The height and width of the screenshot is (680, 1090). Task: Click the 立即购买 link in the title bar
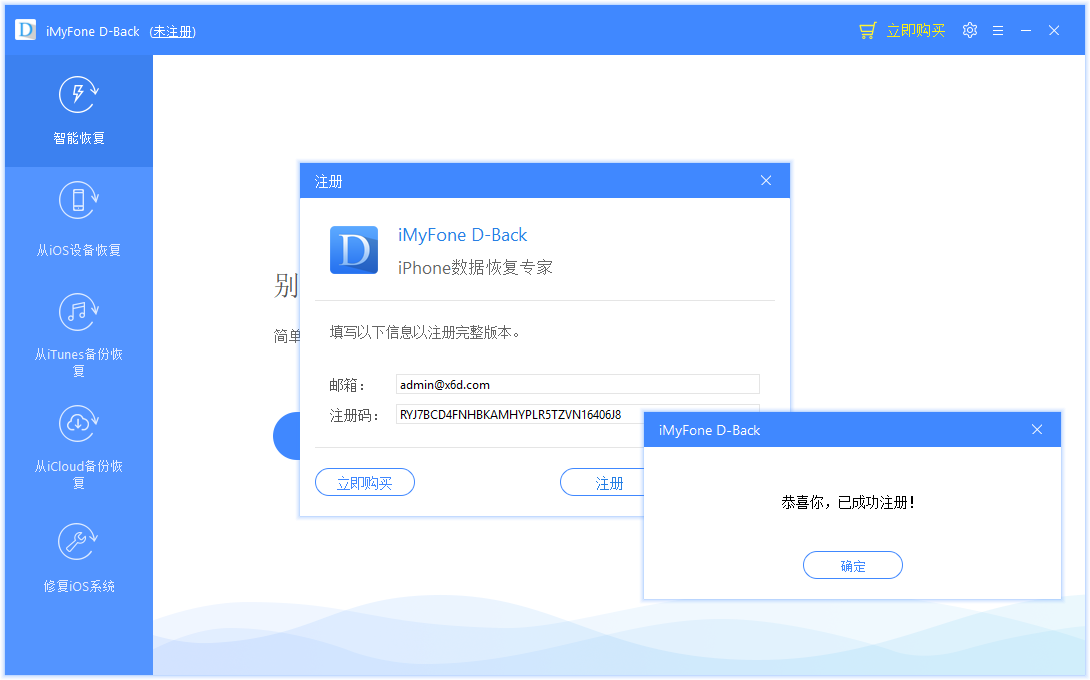click(x=915, y=31)
